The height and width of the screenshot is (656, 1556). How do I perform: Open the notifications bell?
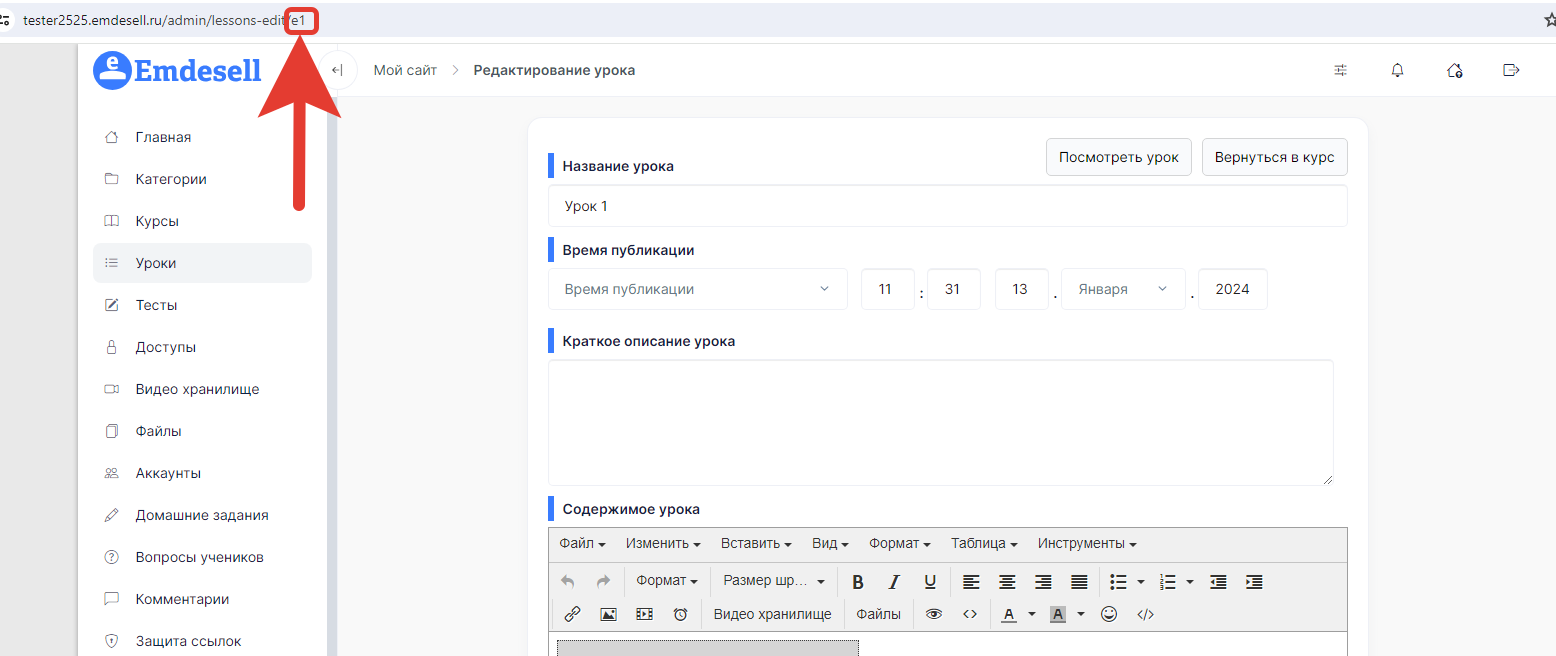tap(1398, 70)
